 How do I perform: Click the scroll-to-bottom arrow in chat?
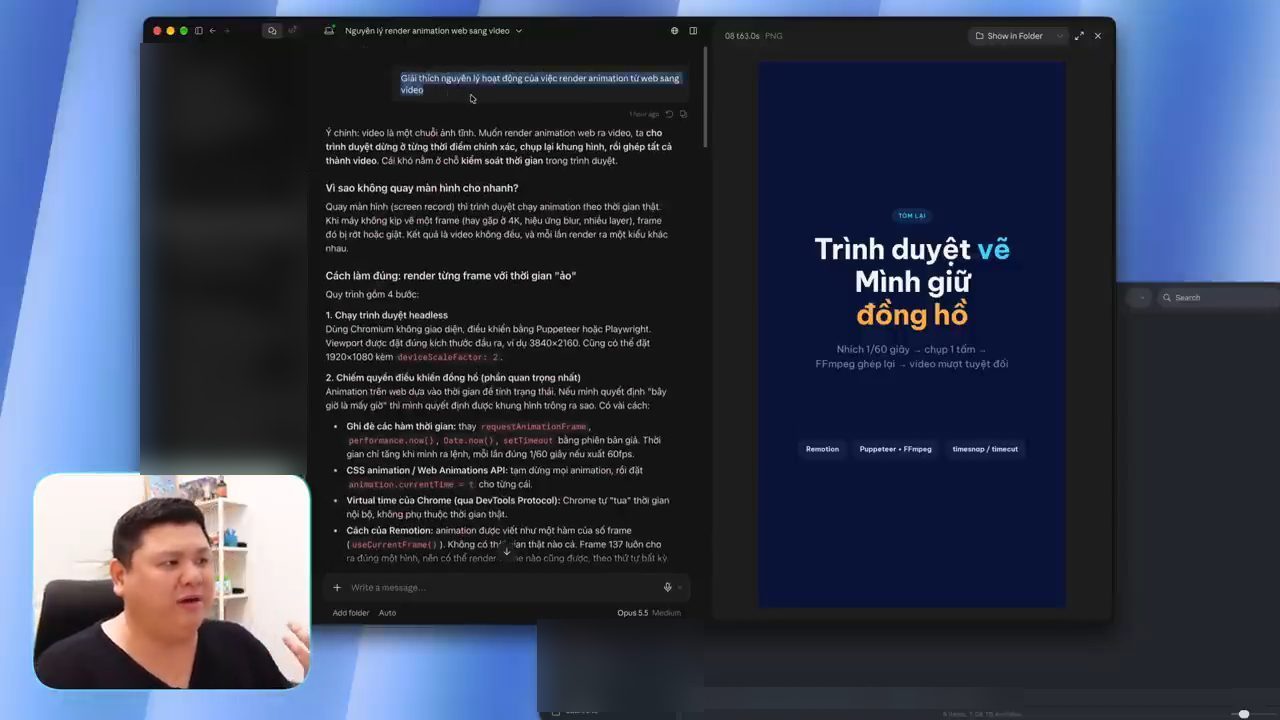point(507,551)
